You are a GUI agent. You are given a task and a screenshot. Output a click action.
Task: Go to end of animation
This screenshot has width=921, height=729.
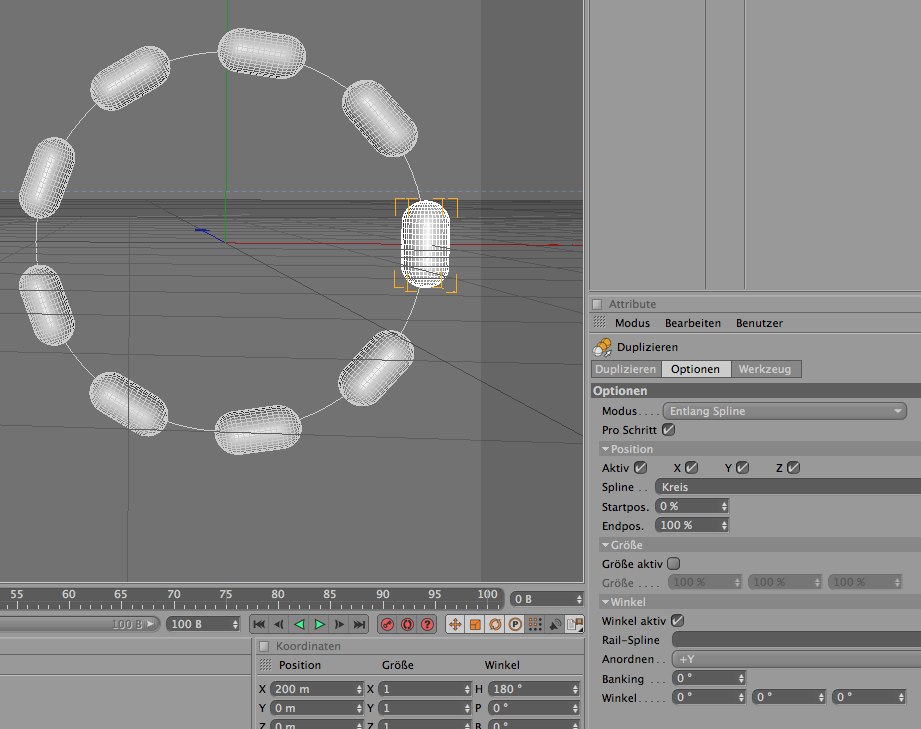(359, 624)
